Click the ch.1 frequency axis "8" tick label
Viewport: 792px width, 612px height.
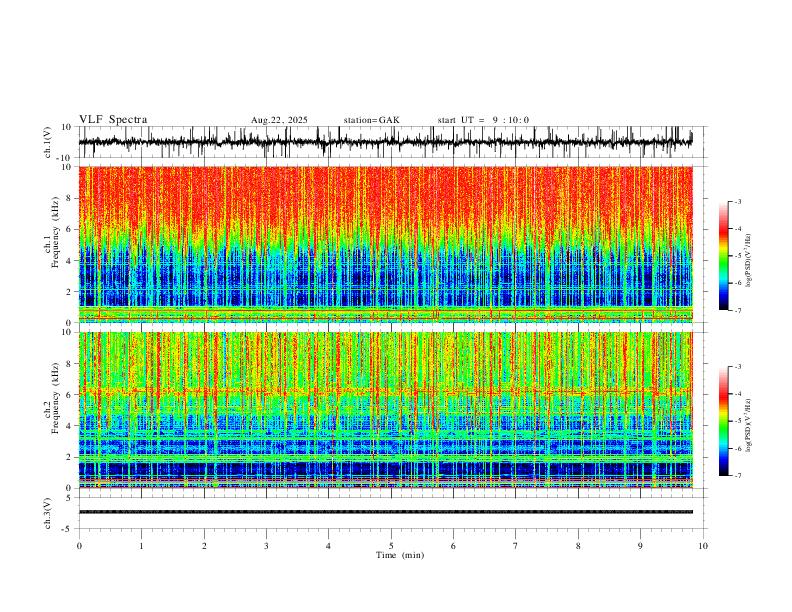click(x=69, y=198)
